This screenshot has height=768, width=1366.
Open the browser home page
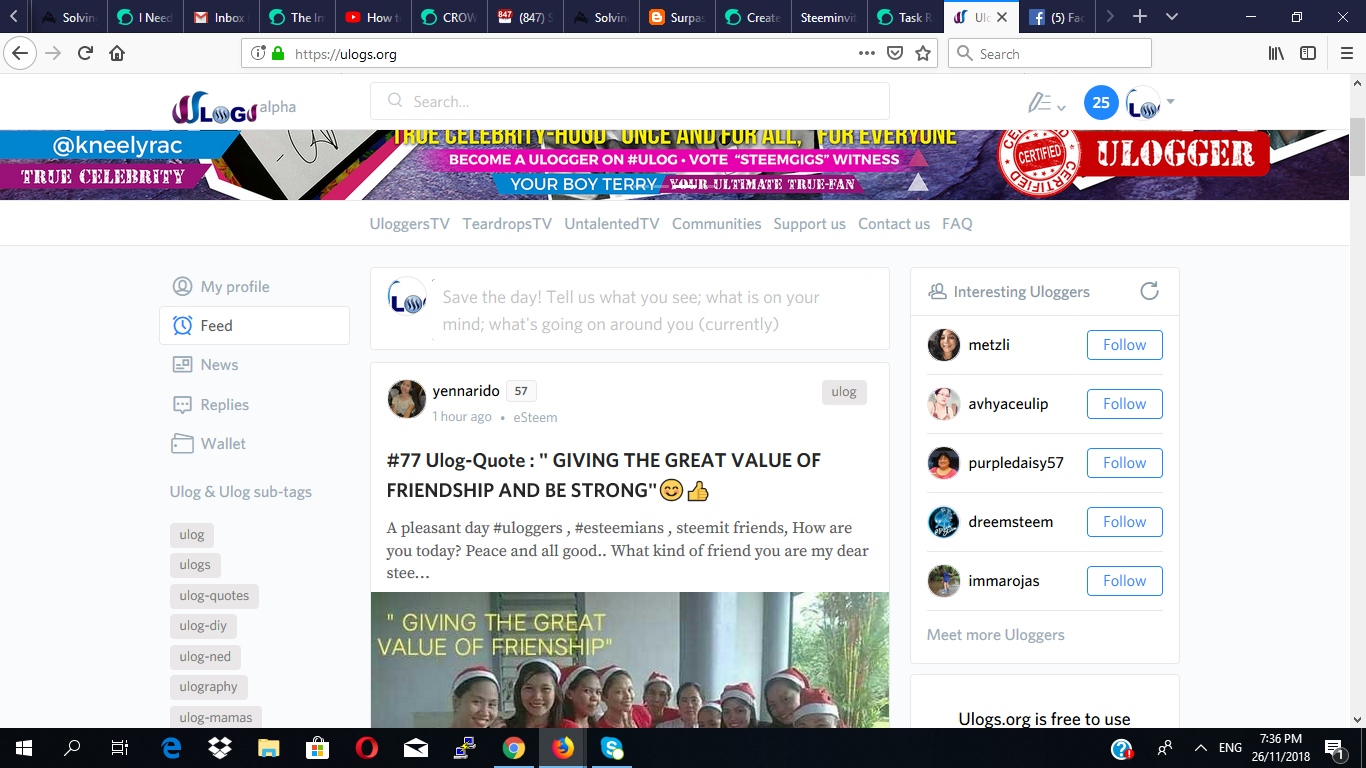(117, 53)
